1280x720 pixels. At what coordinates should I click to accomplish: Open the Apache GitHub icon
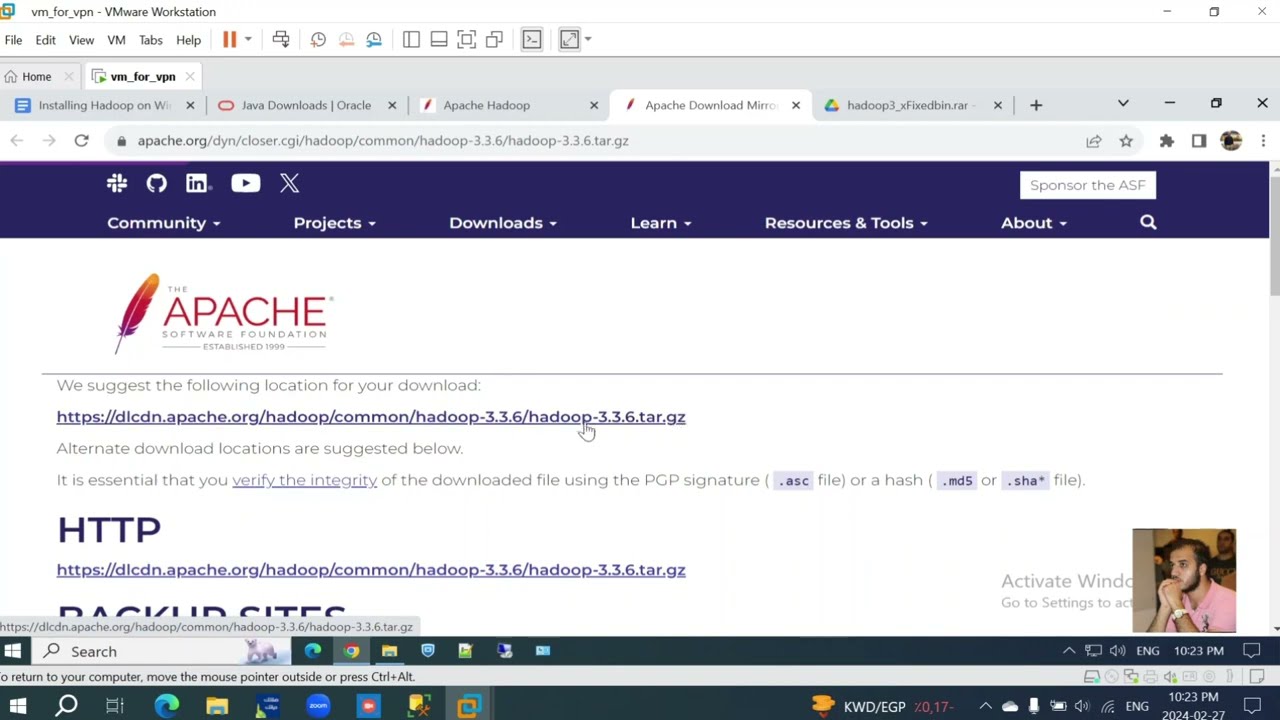tap(156, 183)
